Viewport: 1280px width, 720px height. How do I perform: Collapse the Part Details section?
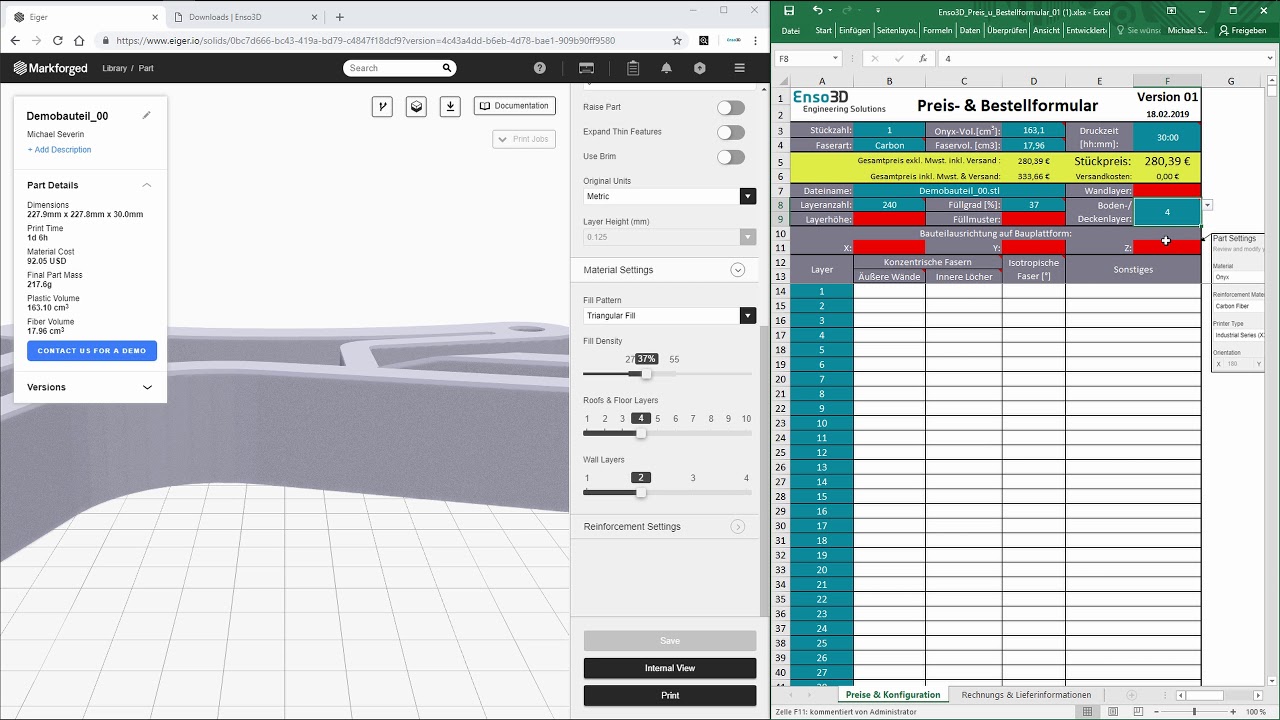(x=147, y=185)
